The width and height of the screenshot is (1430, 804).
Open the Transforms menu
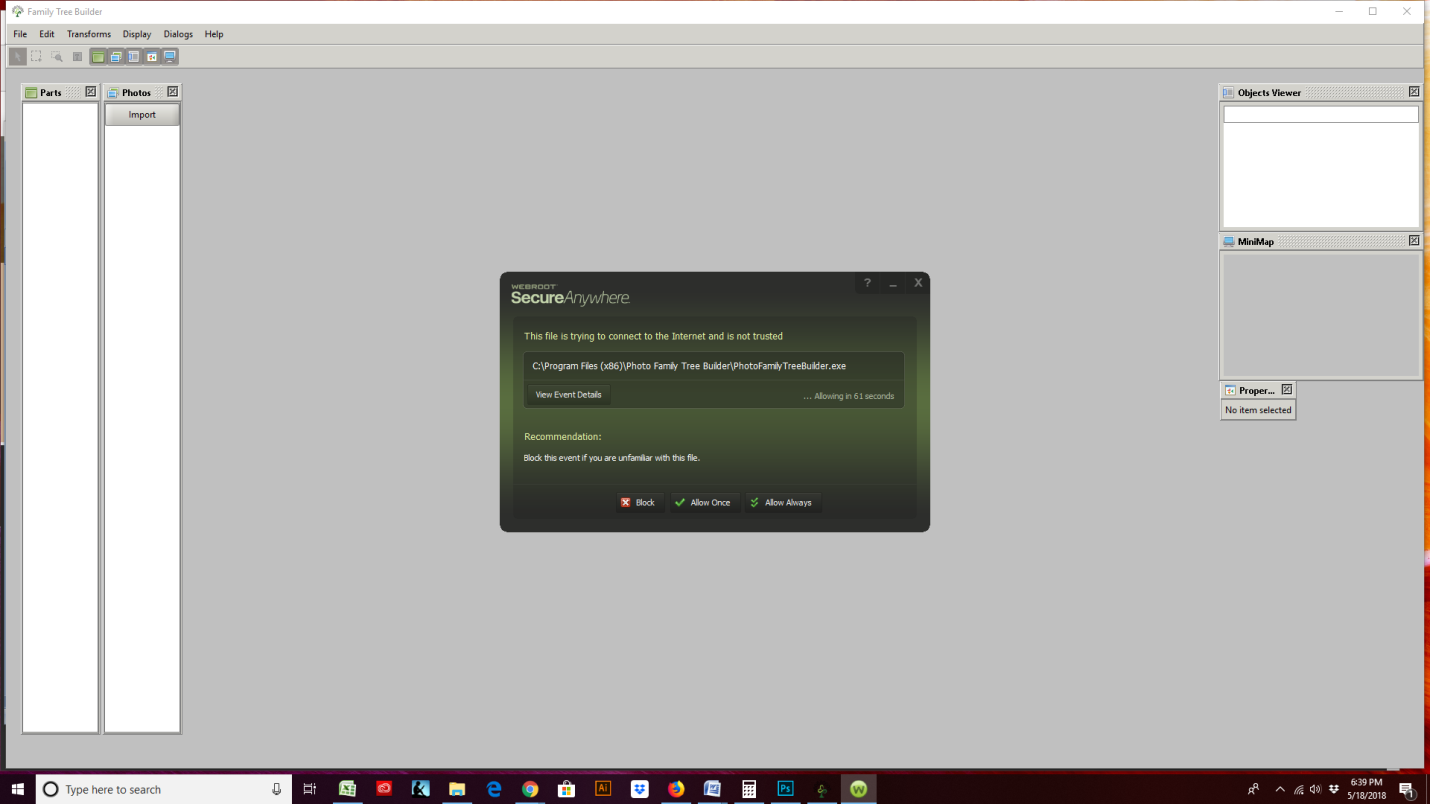pos(89,34)
